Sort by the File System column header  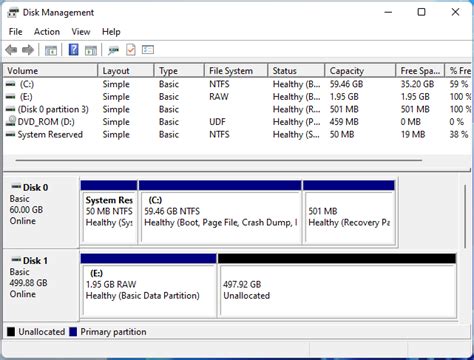click(236, 71)
